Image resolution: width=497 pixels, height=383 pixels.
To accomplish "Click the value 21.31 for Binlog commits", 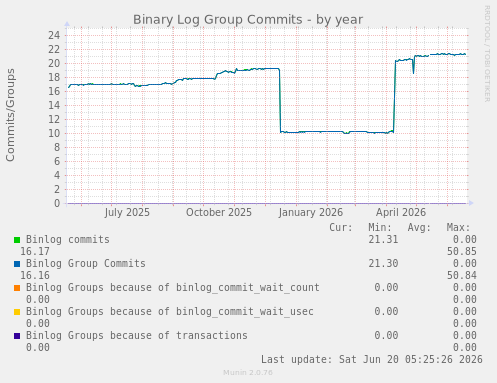I will pyautogui.click(x=383, y=240).
